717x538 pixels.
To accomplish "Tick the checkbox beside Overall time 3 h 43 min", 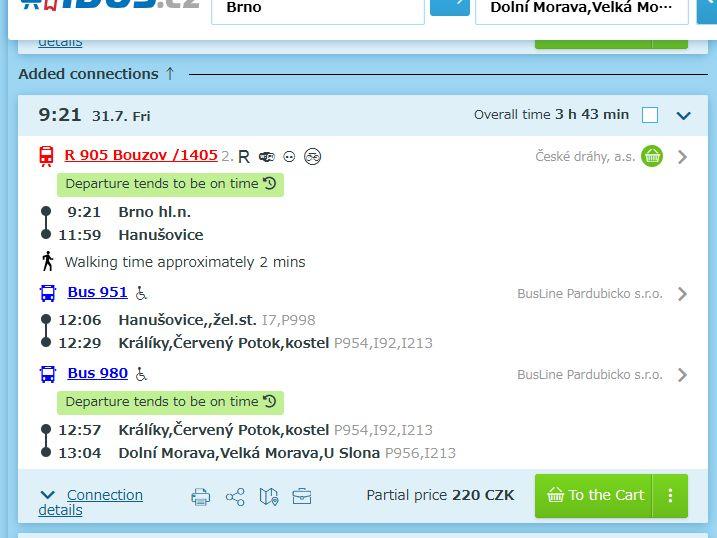I will [x=650, y=115].
